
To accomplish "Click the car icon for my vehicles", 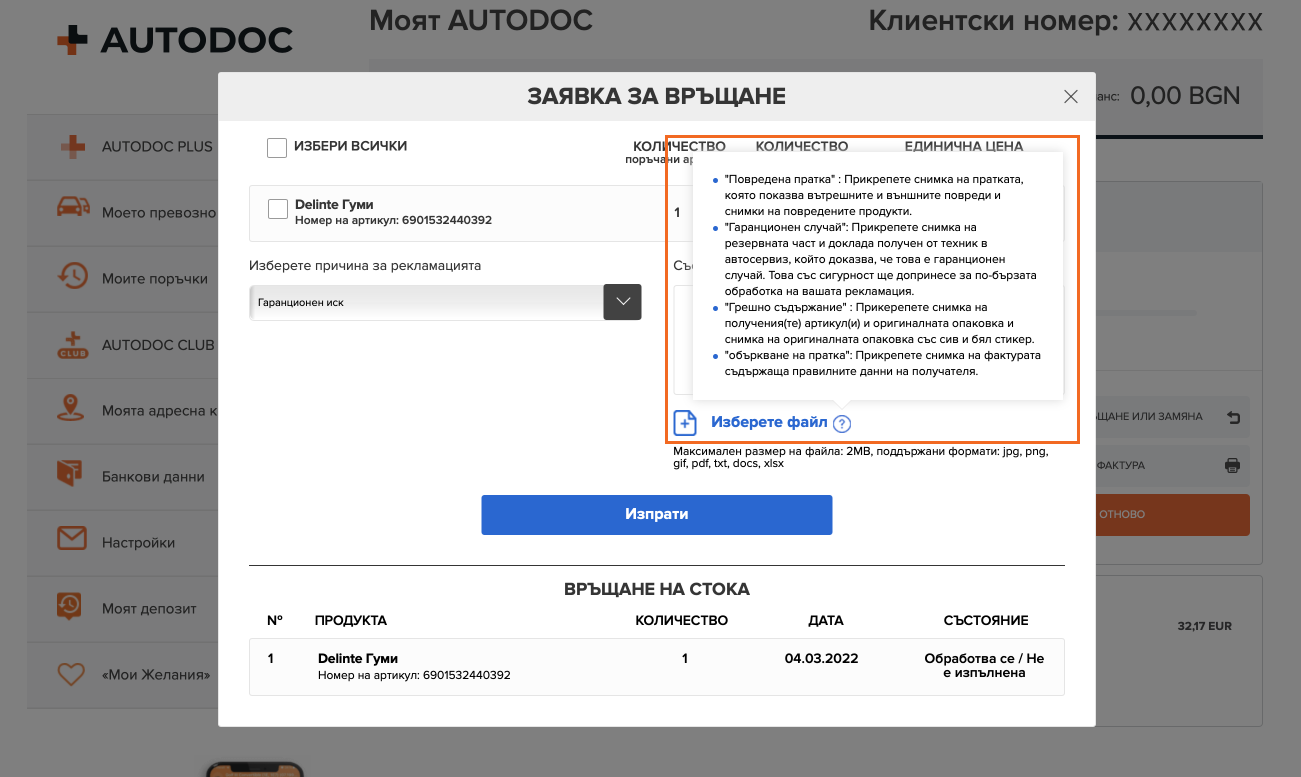I will [x=71, y=209].
